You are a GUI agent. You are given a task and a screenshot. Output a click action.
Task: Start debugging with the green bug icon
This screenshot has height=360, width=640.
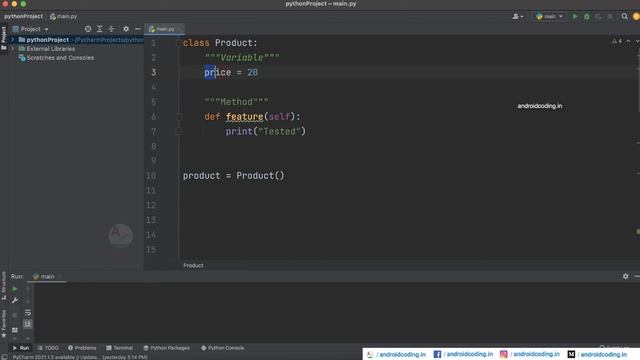pyautogui.click(x=587, y=17)
